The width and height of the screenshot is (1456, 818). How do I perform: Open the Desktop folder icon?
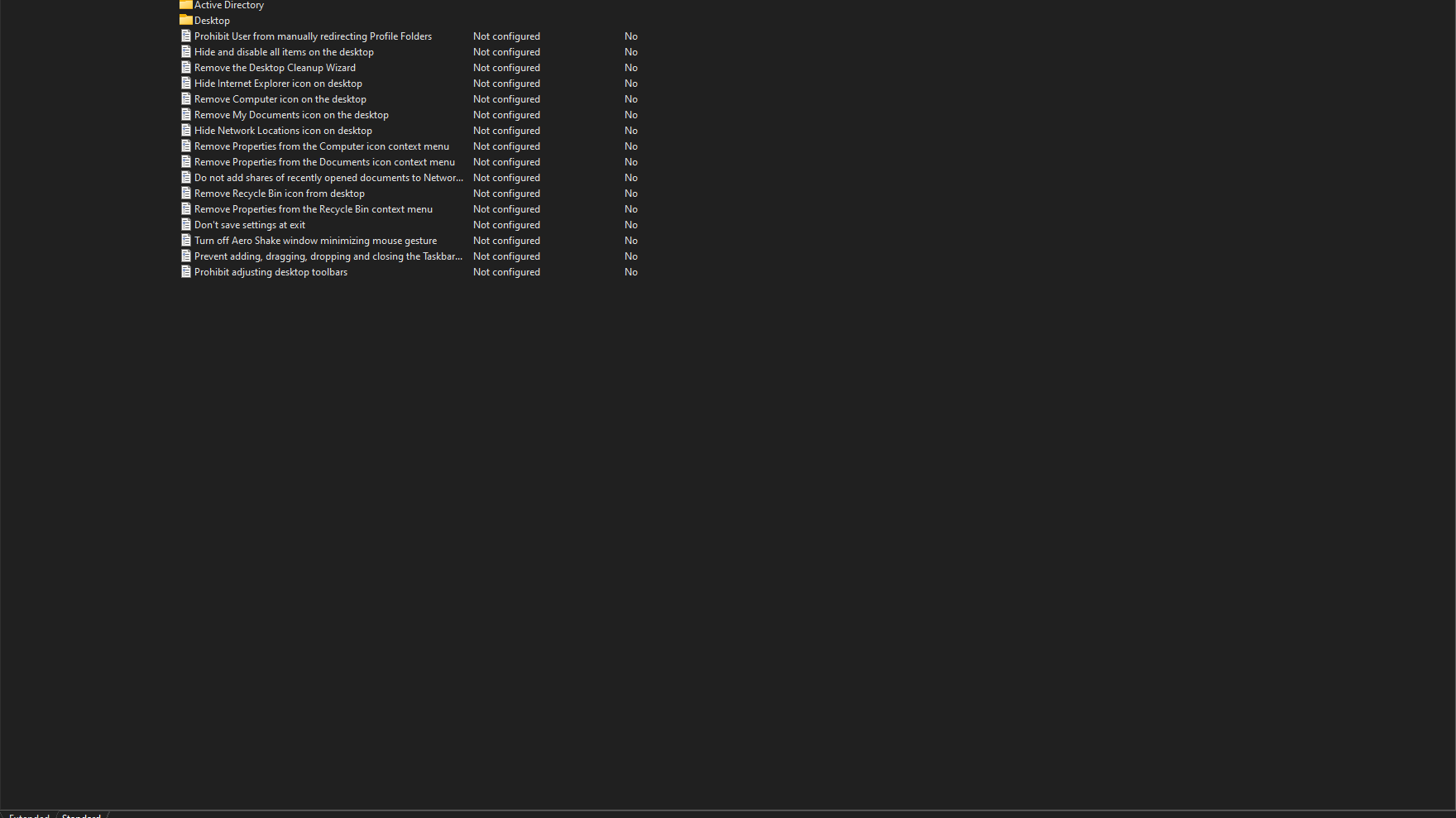(185, 20)
